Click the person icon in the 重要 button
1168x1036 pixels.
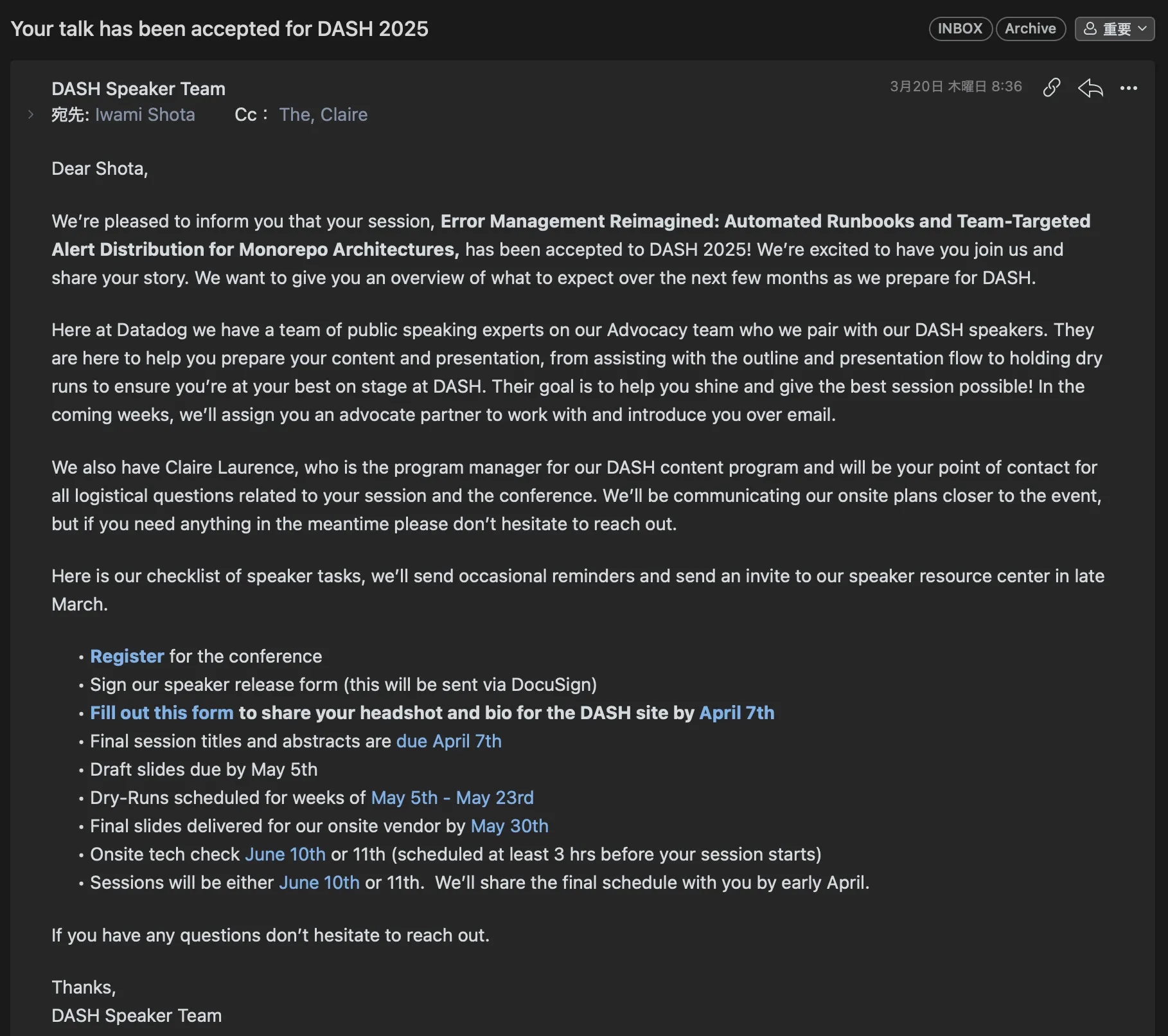tap(1090, 29)
